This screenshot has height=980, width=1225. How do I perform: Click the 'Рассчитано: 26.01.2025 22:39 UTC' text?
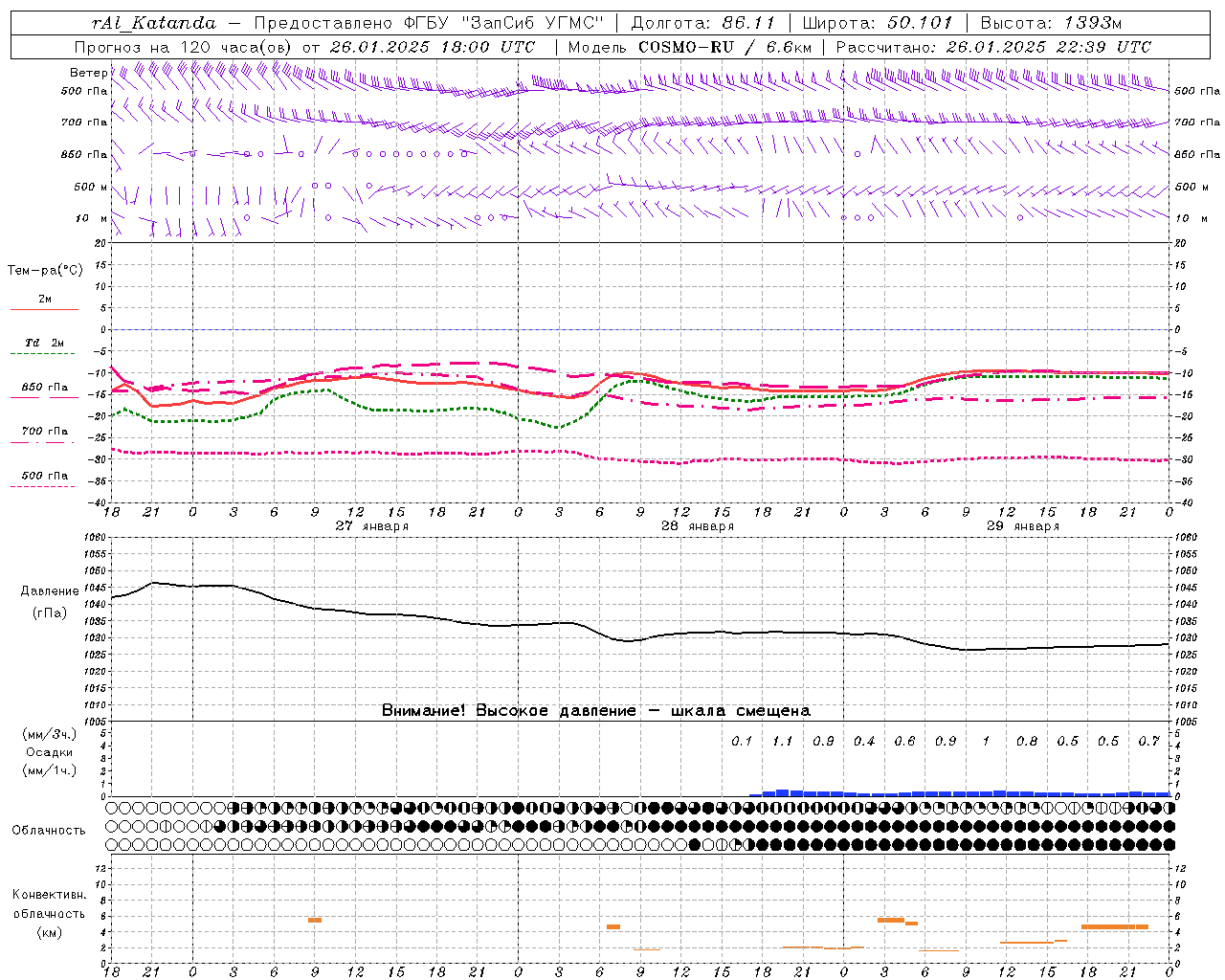pyautogui.click(x=993, y=47)
